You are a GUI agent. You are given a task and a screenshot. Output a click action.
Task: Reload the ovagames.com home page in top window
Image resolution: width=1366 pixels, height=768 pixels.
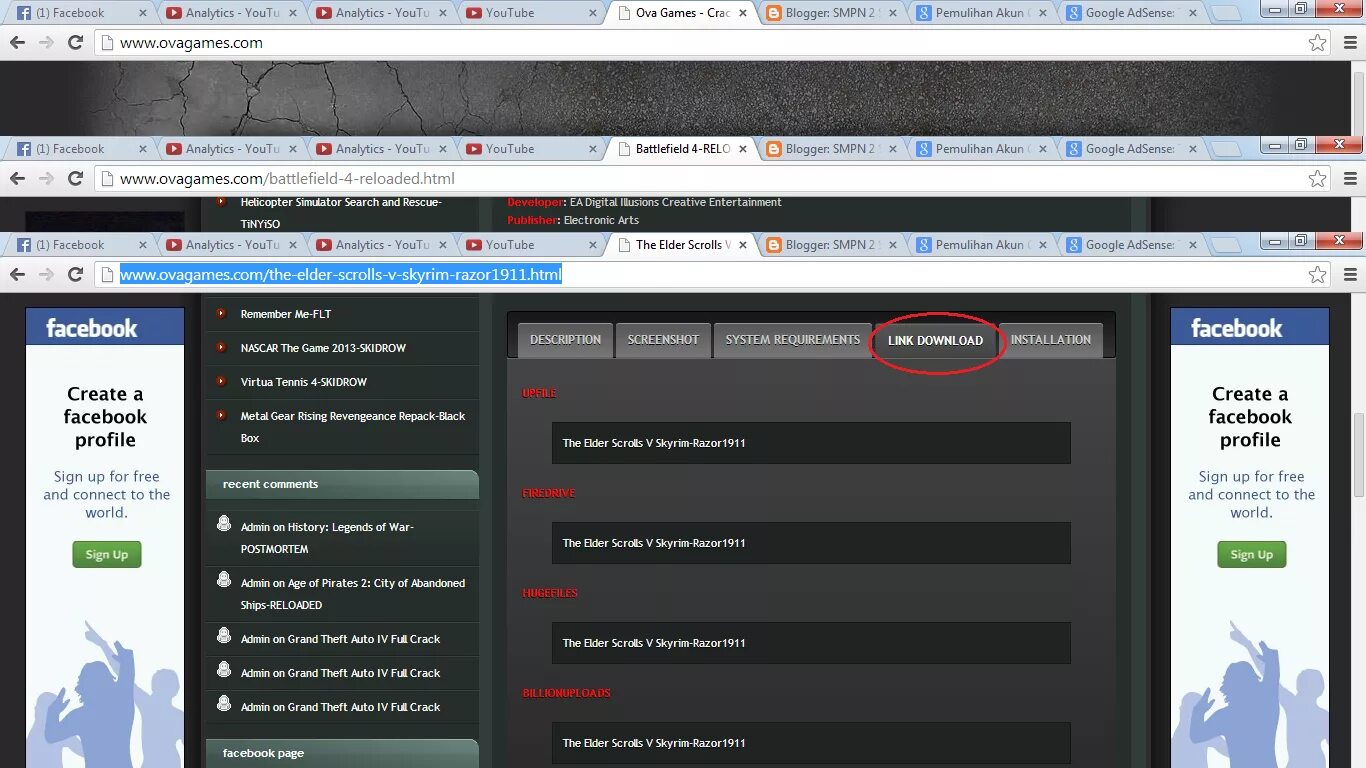pos(75,43)
